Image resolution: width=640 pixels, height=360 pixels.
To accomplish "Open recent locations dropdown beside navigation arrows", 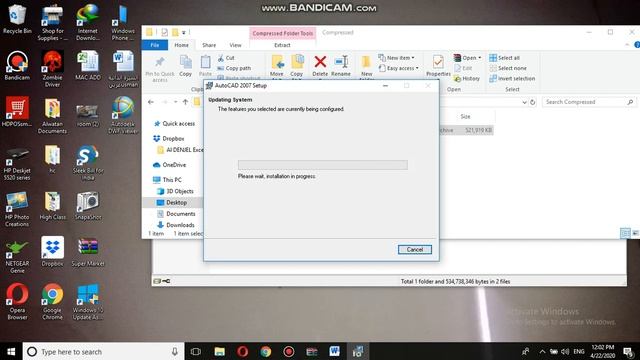I will pos(176,102).
